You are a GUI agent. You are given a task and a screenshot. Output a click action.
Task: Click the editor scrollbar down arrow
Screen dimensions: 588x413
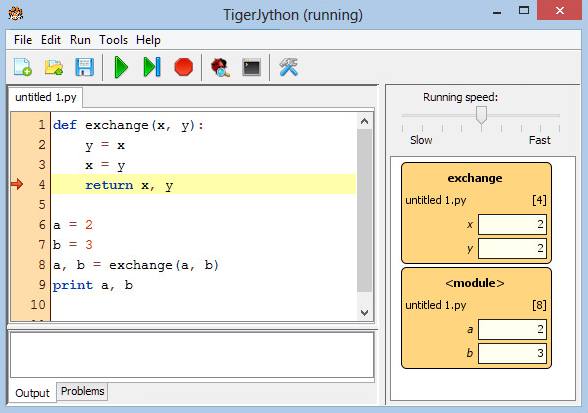click(x=364, y=312)
